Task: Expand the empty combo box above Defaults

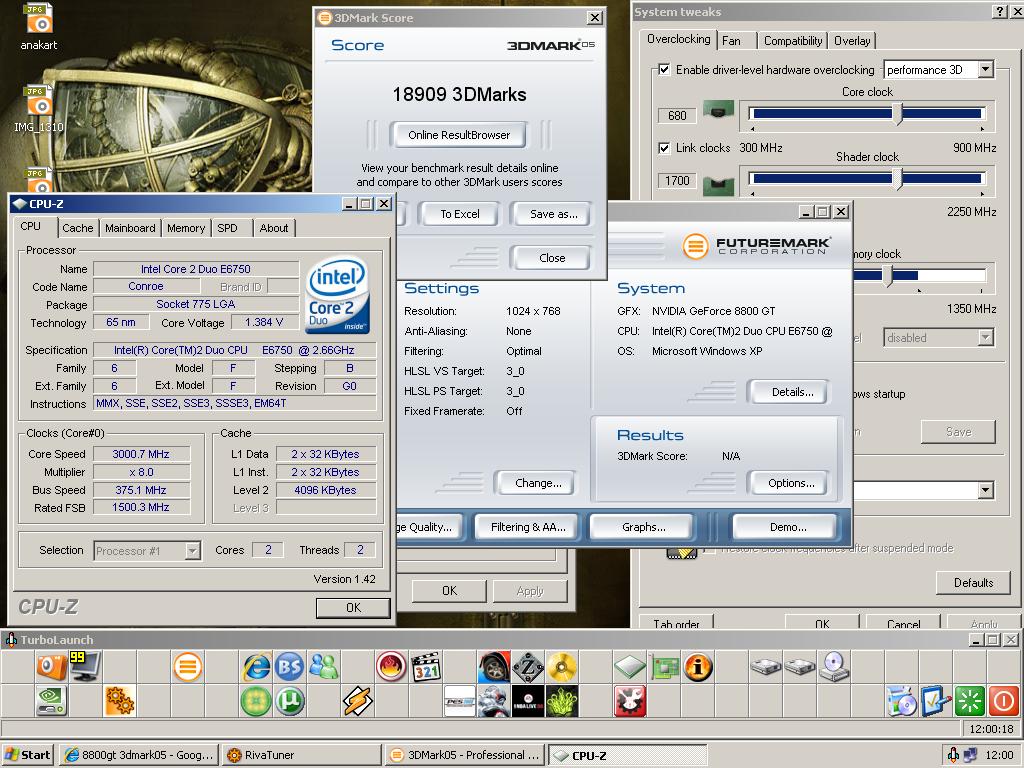Action: (986, 490)
